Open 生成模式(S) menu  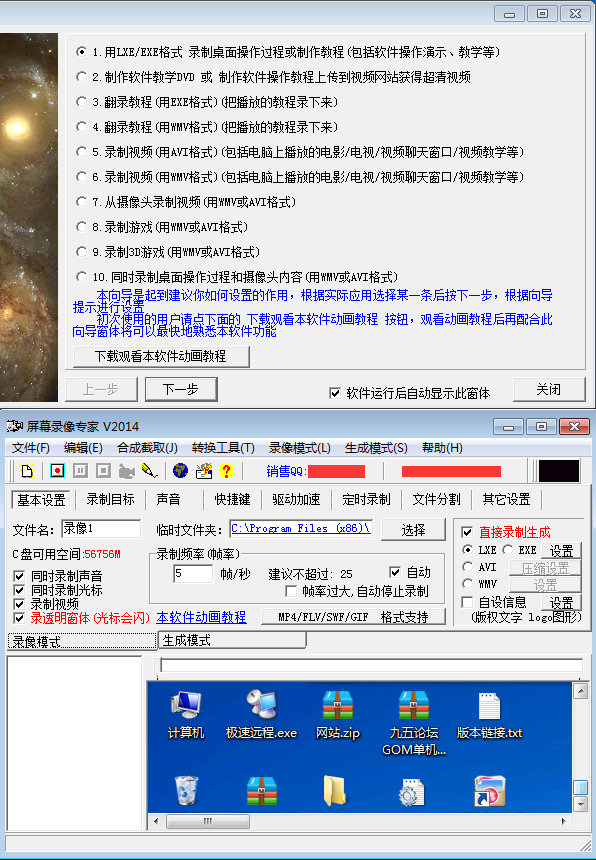click(376, 448)
